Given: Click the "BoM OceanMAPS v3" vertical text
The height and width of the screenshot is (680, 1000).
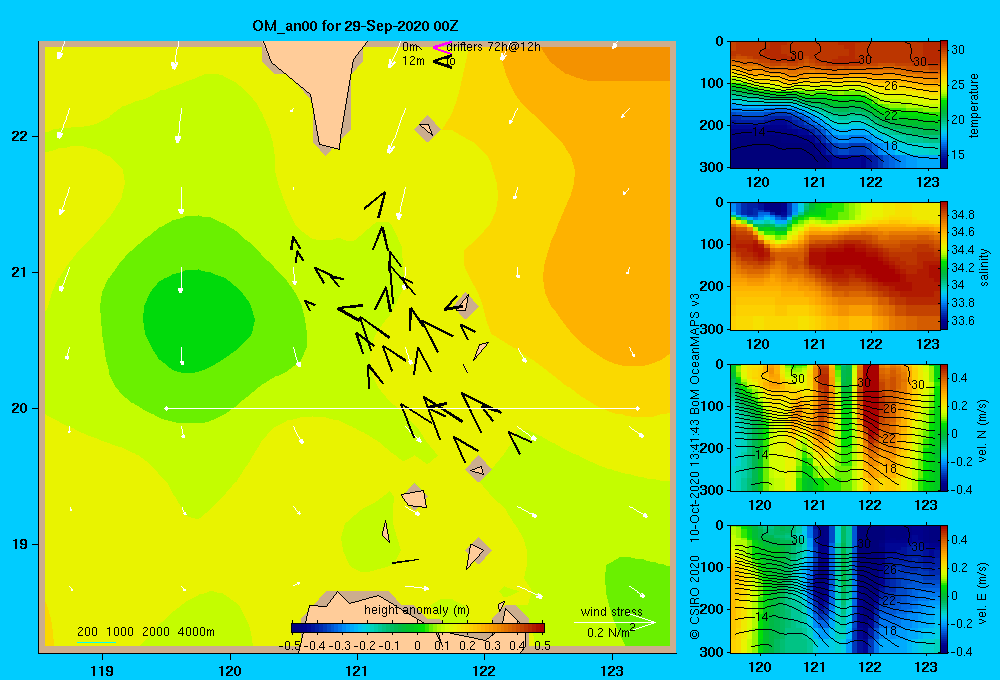Looking at the screenshot, I should 695,355.
